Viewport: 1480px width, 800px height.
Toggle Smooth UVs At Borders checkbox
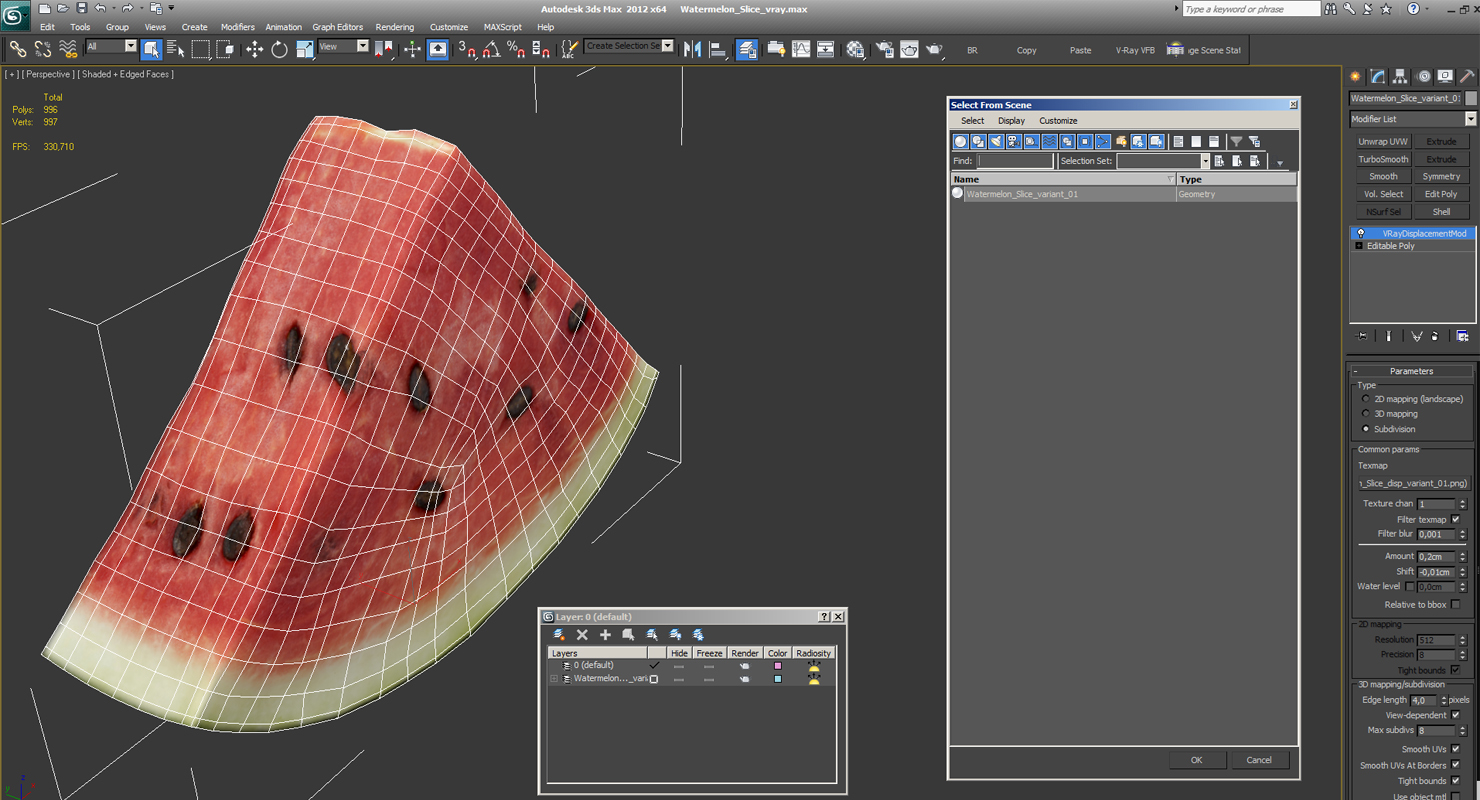(x=1455, y=765)
